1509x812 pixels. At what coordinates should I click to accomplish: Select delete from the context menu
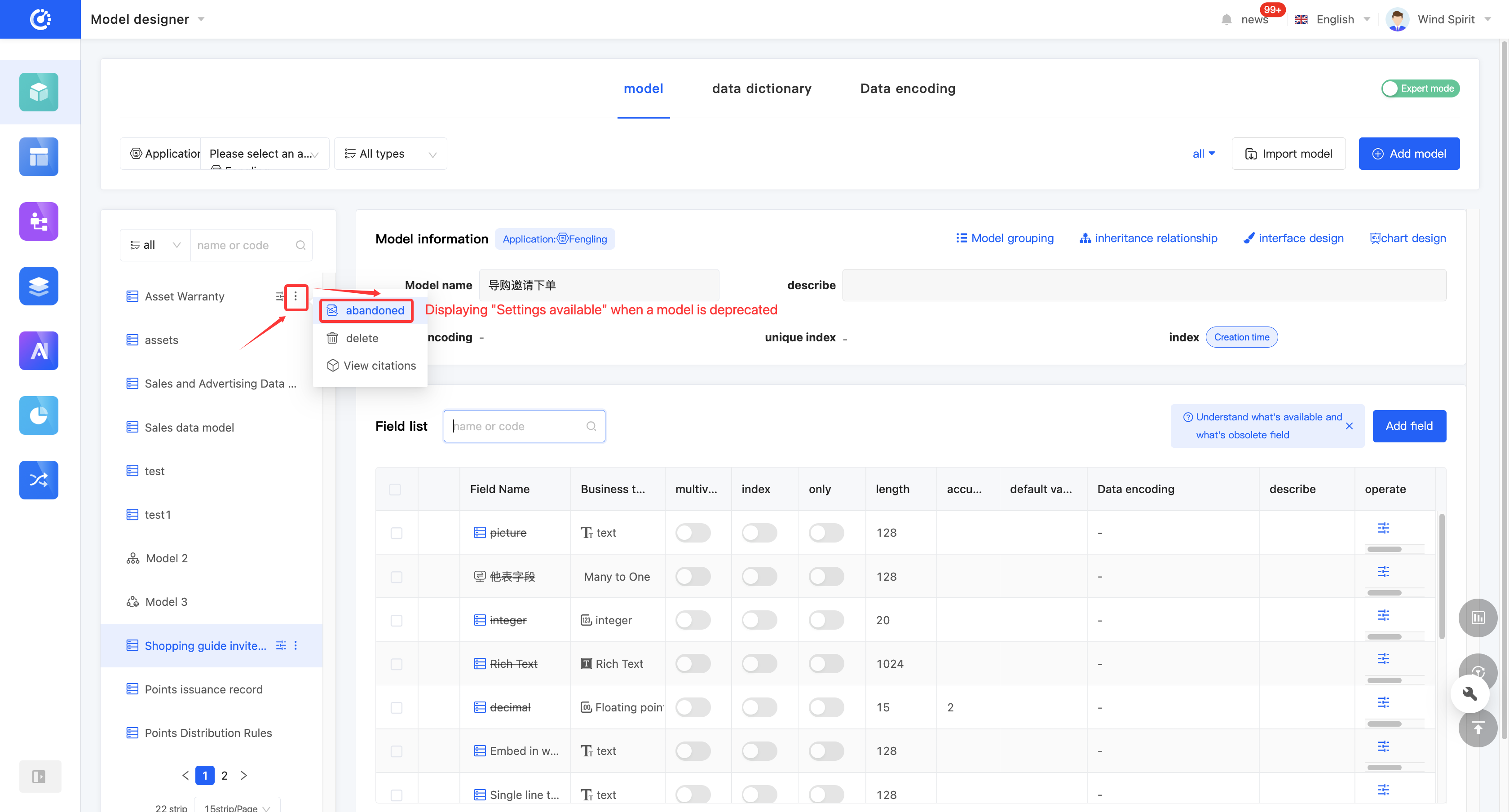362,338
